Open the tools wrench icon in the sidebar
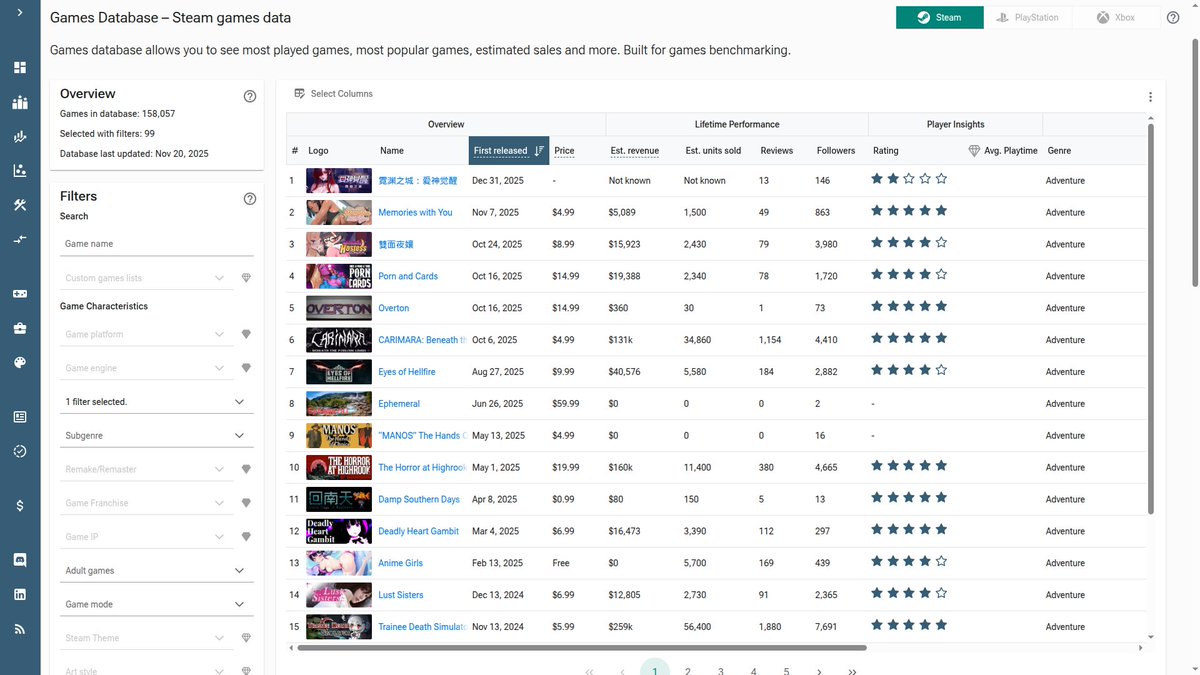Screen dimensions: 1200x675 [20, 206]
